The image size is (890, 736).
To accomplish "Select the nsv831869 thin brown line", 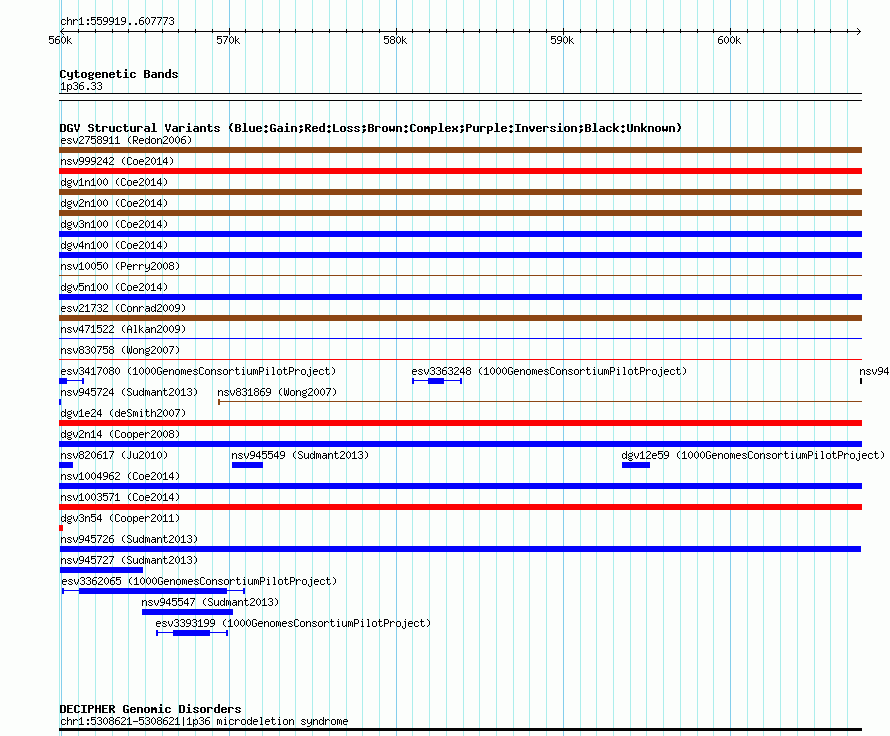I will point(540,402).
